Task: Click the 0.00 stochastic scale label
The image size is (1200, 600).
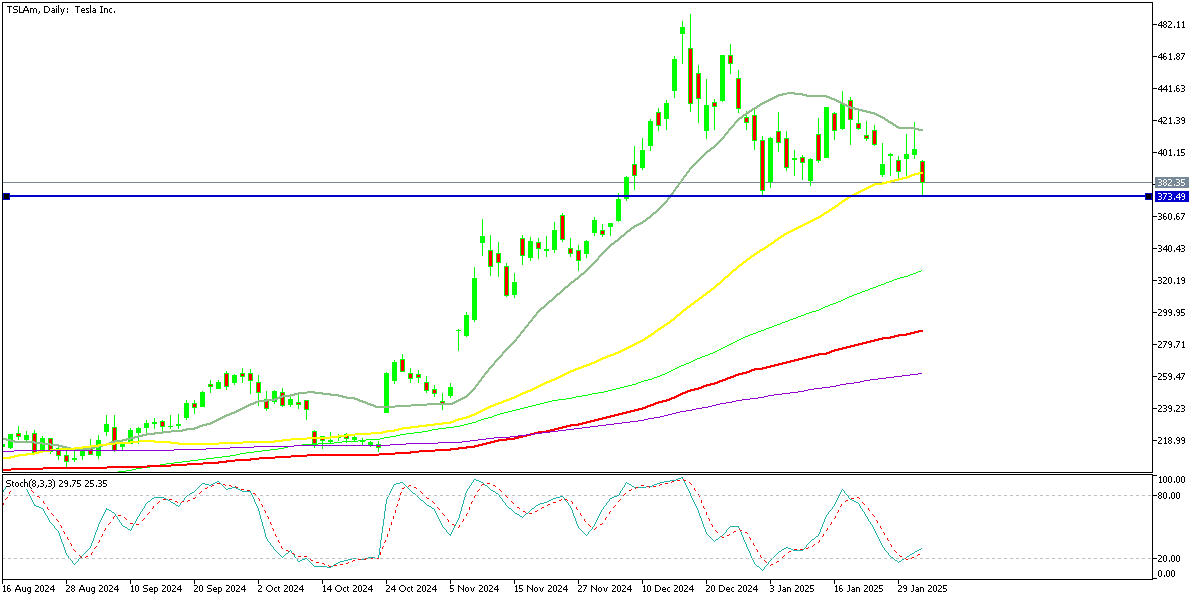Action: click(x=1166, y=573)
